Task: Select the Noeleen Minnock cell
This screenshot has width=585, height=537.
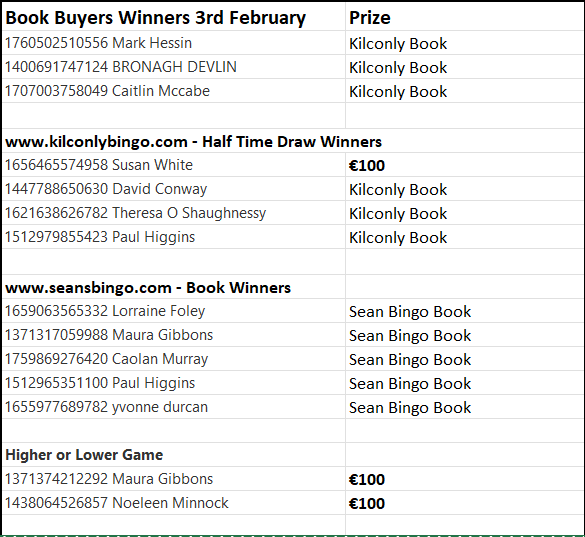Action: [174, 503]
